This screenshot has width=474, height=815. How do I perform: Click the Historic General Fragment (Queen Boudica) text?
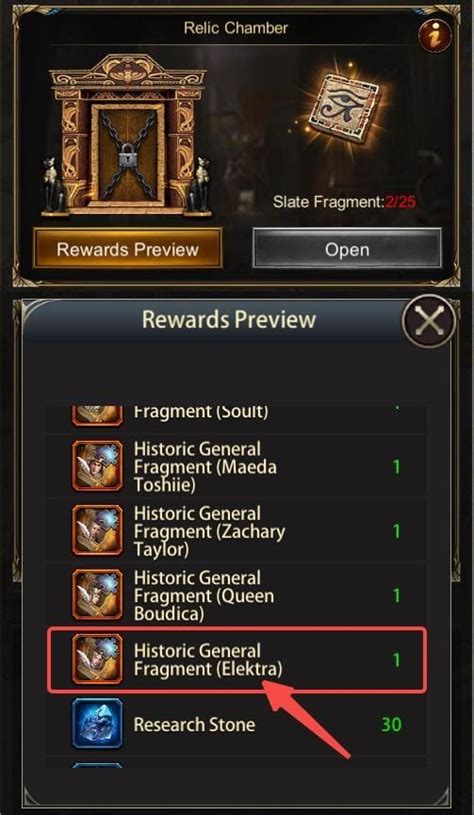pyautogui.click(x=204, y=595)
